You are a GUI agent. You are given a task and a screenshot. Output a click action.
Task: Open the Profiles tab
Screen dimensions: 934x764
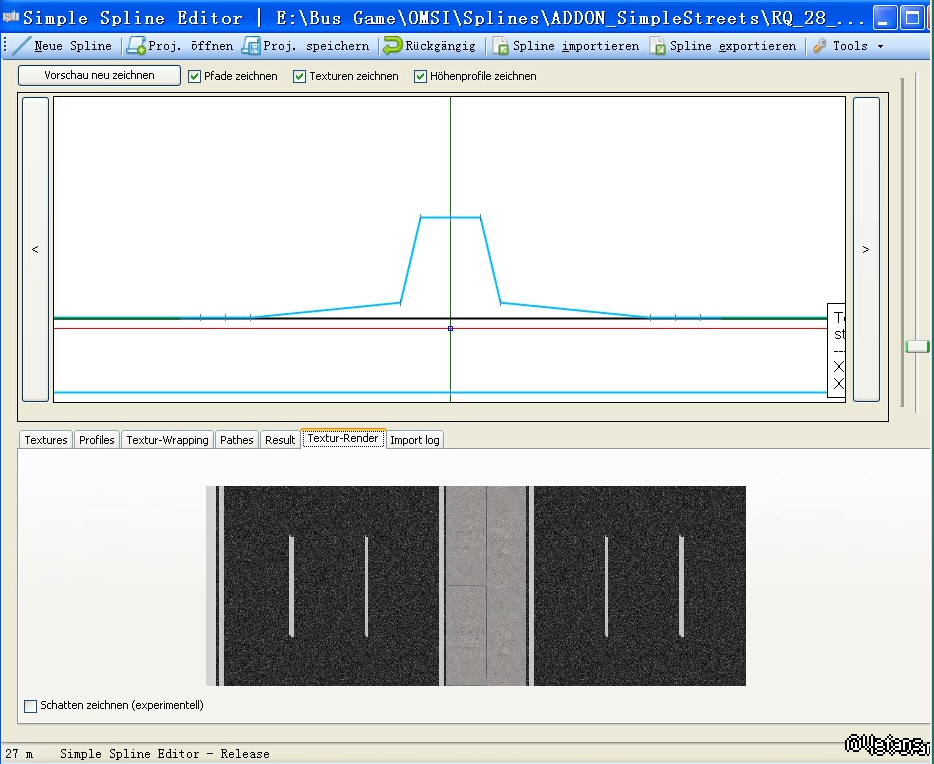(x=97, y=440)
